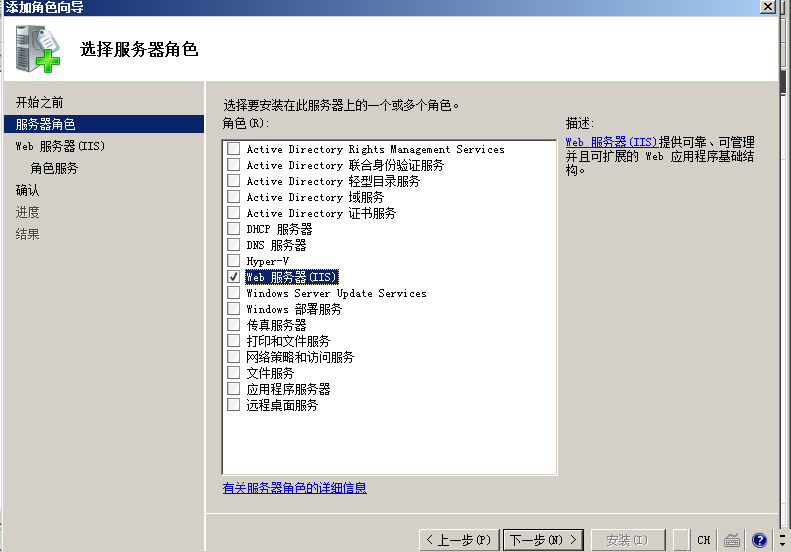This screenshot has width=791, height=552.
Task: Open the Web 服务器(IIS) description link
Action: point(611,142)
